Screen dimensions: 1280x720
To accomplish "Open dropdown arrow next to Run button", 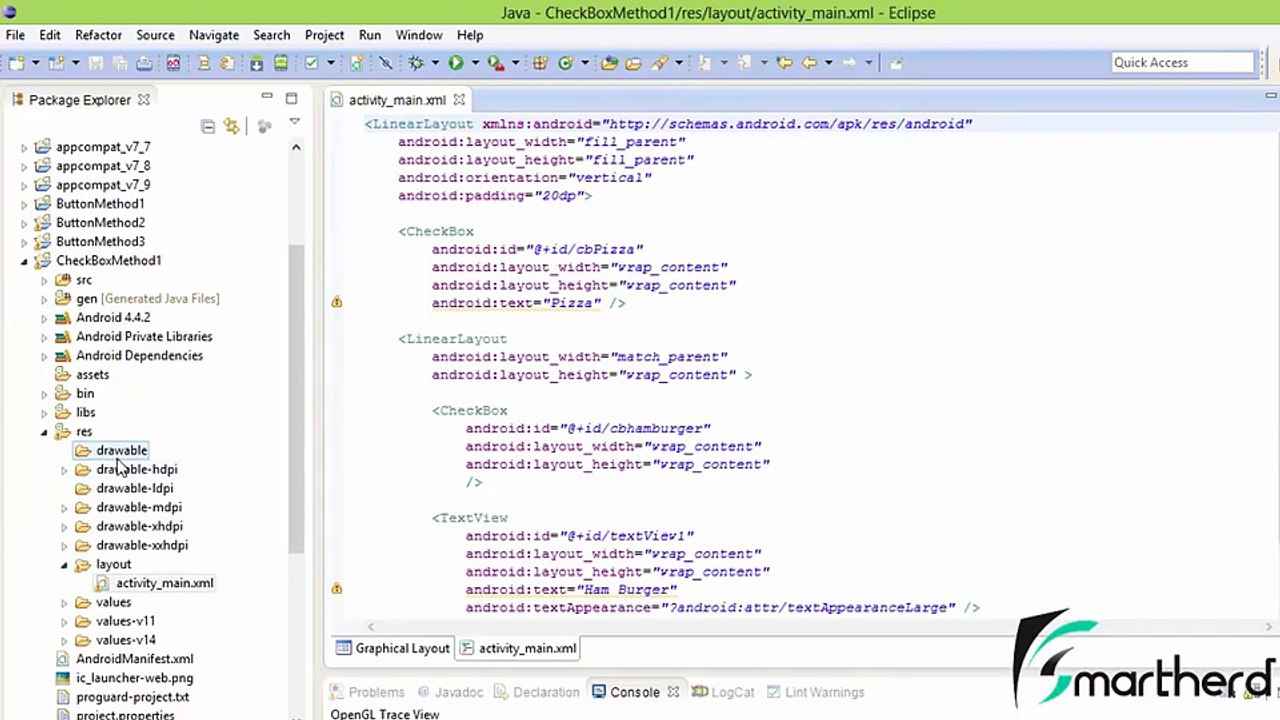I will 475,63.
